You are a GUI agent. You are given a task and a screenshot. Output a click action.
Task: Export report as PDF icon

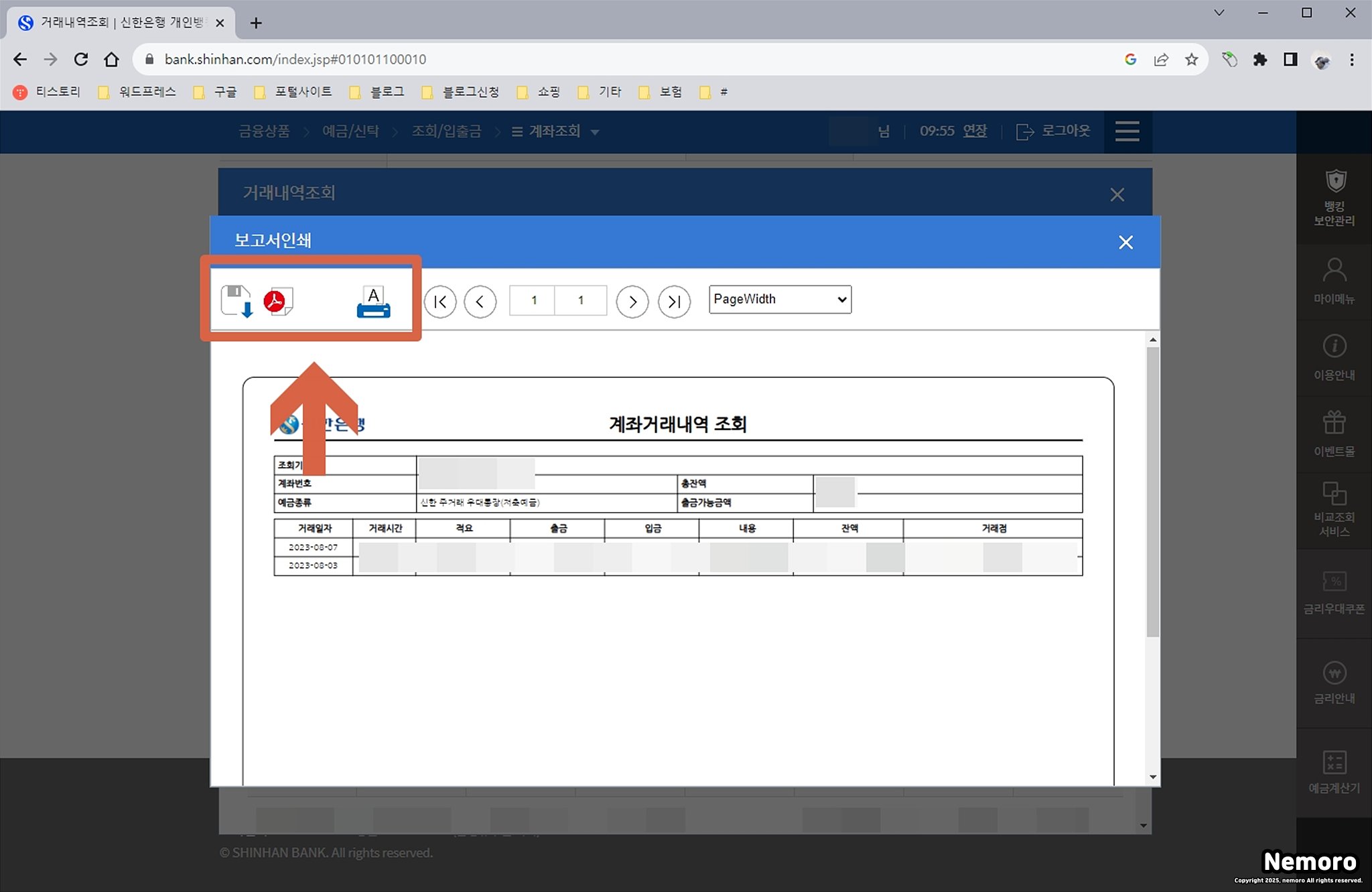coord(278,301)
